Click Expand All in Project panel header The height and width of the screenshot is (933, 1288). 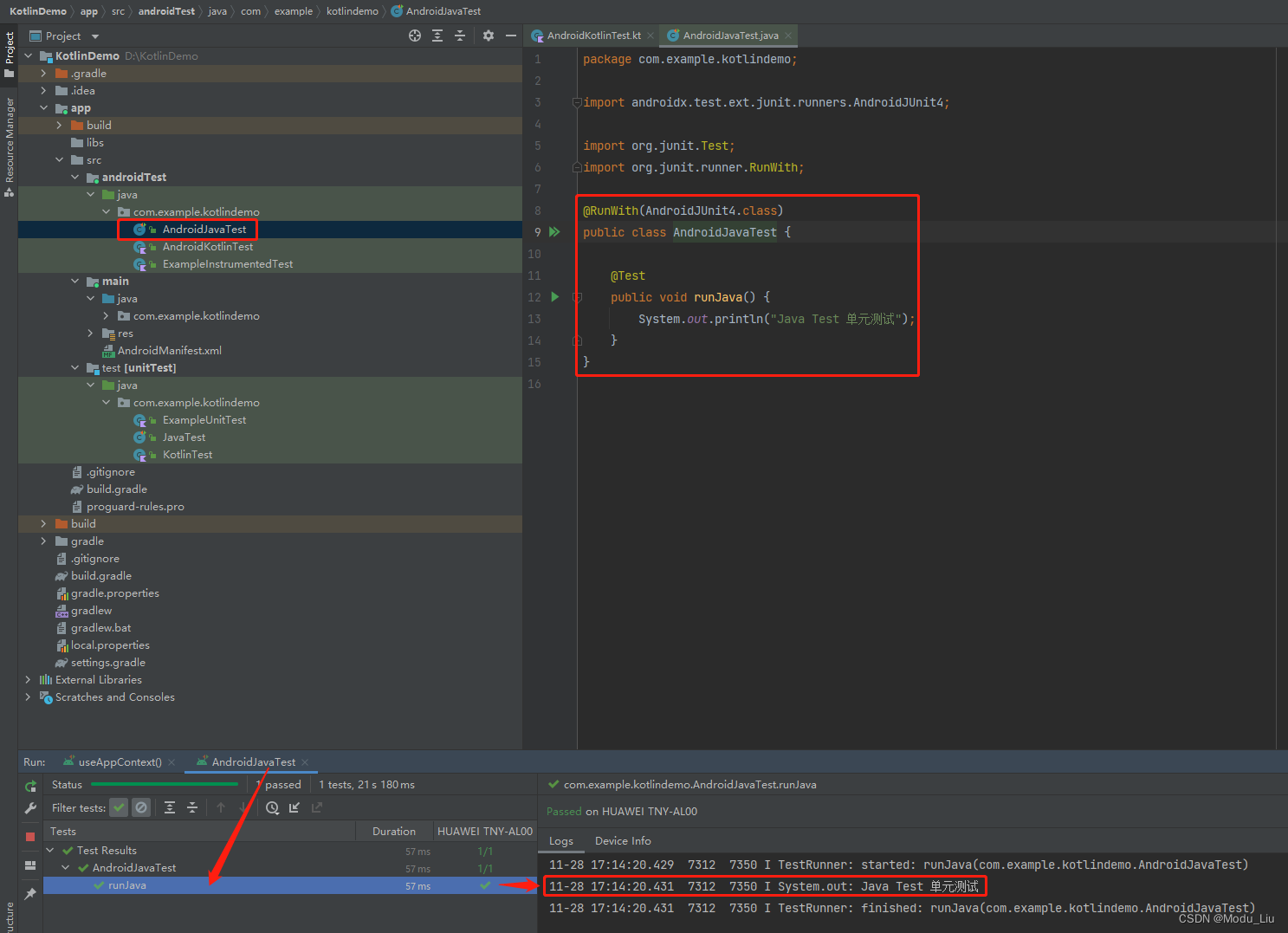pos(437,36)
